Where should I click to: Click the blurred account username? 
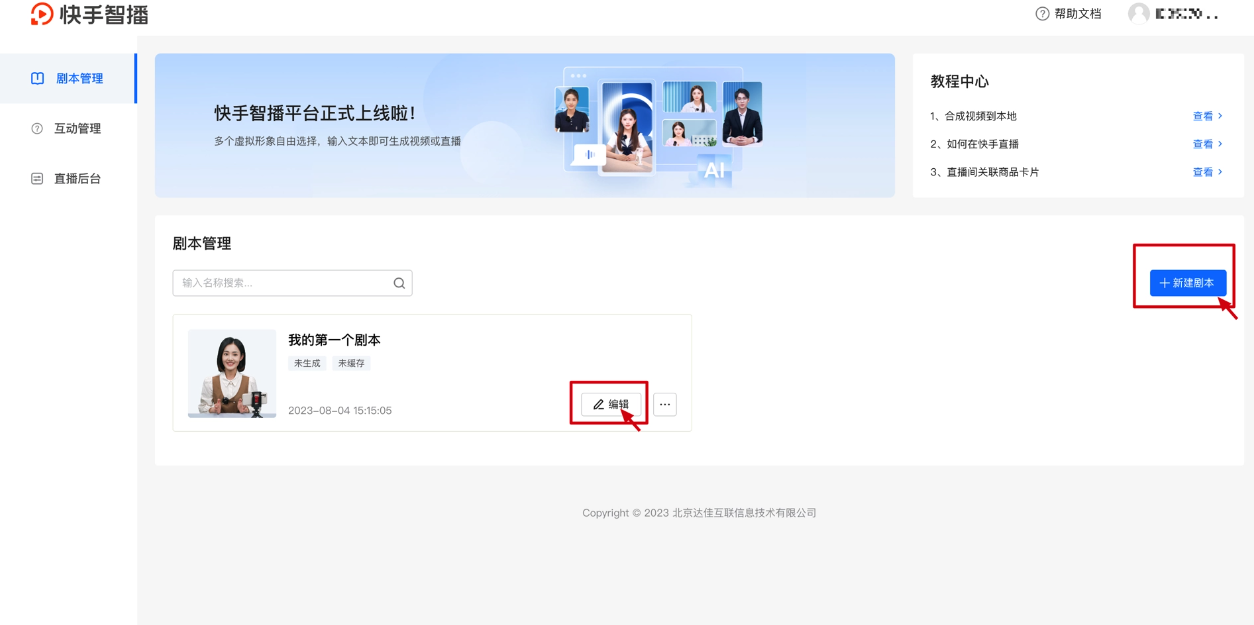[x=1186, y=14]
